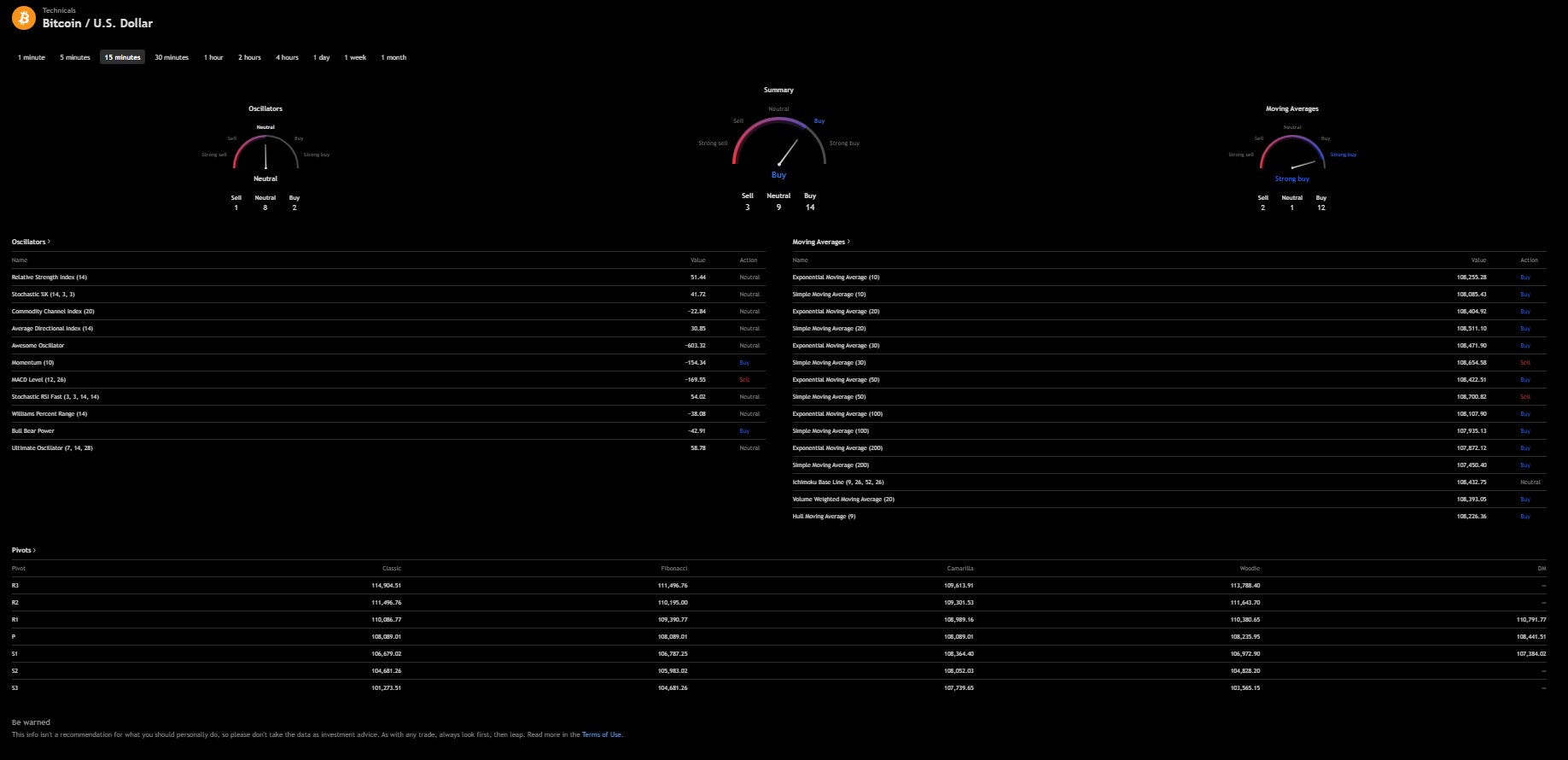Open the Terms of Use link
This screenshot has height=760, width=1568.
602,734
